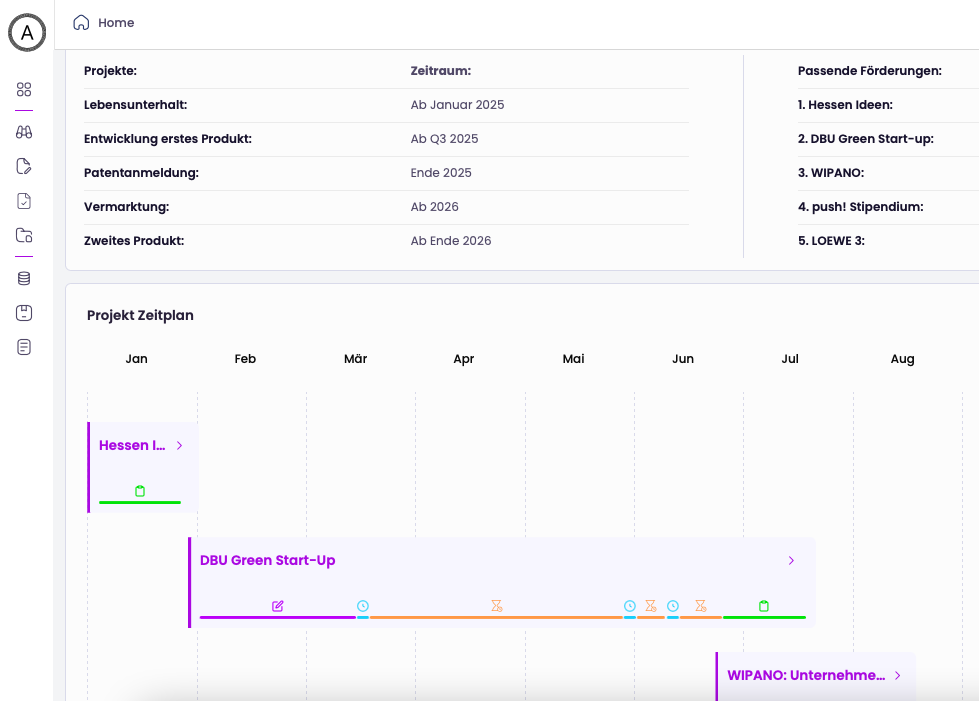Viewport: 979px width, 701px height.
Task: Open the '4. push! Stipendium' funding entry
Action: tap(860, 207)
